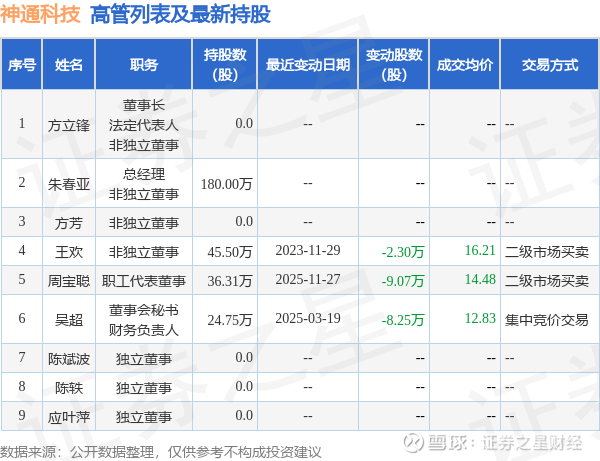
Task: Click the 45.50万 shareholding value
Action: 230,252
